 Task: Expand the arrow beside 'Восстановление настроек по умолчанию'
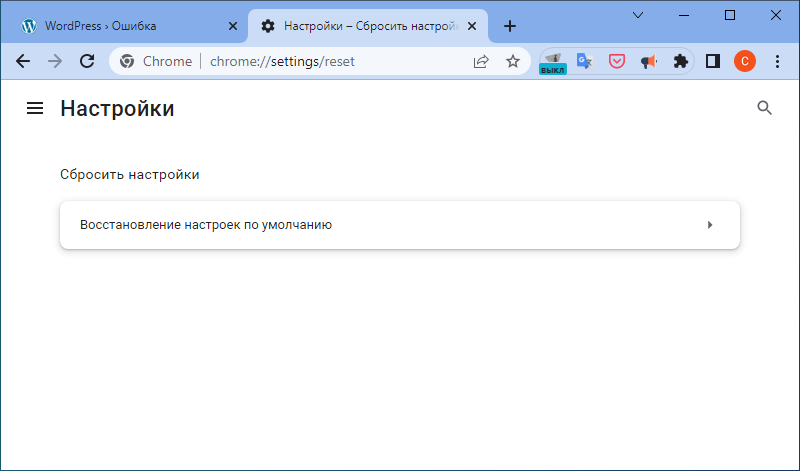710,225
